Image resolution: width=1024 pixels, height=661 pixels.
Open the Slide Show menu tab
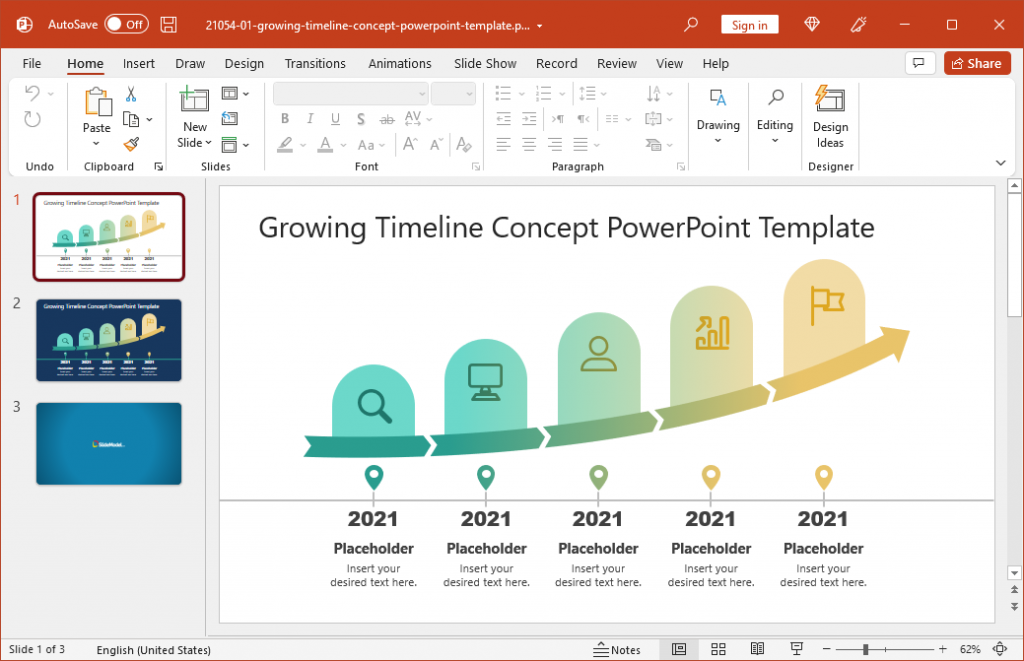[x=484, y=63]
